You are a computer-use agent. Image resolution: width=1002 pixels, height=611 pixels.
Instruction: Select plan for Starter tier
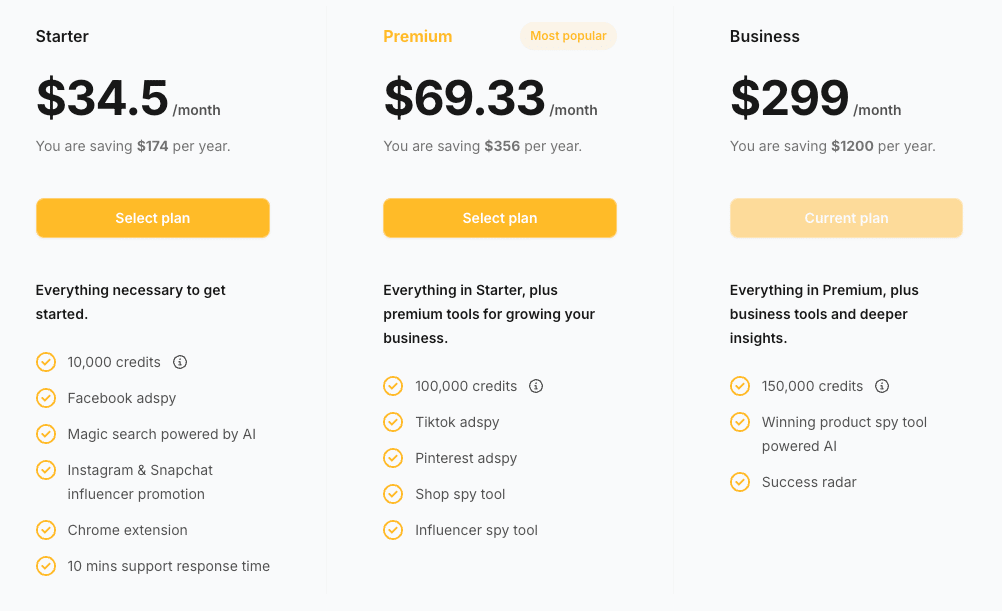click(x=153, y=218)
